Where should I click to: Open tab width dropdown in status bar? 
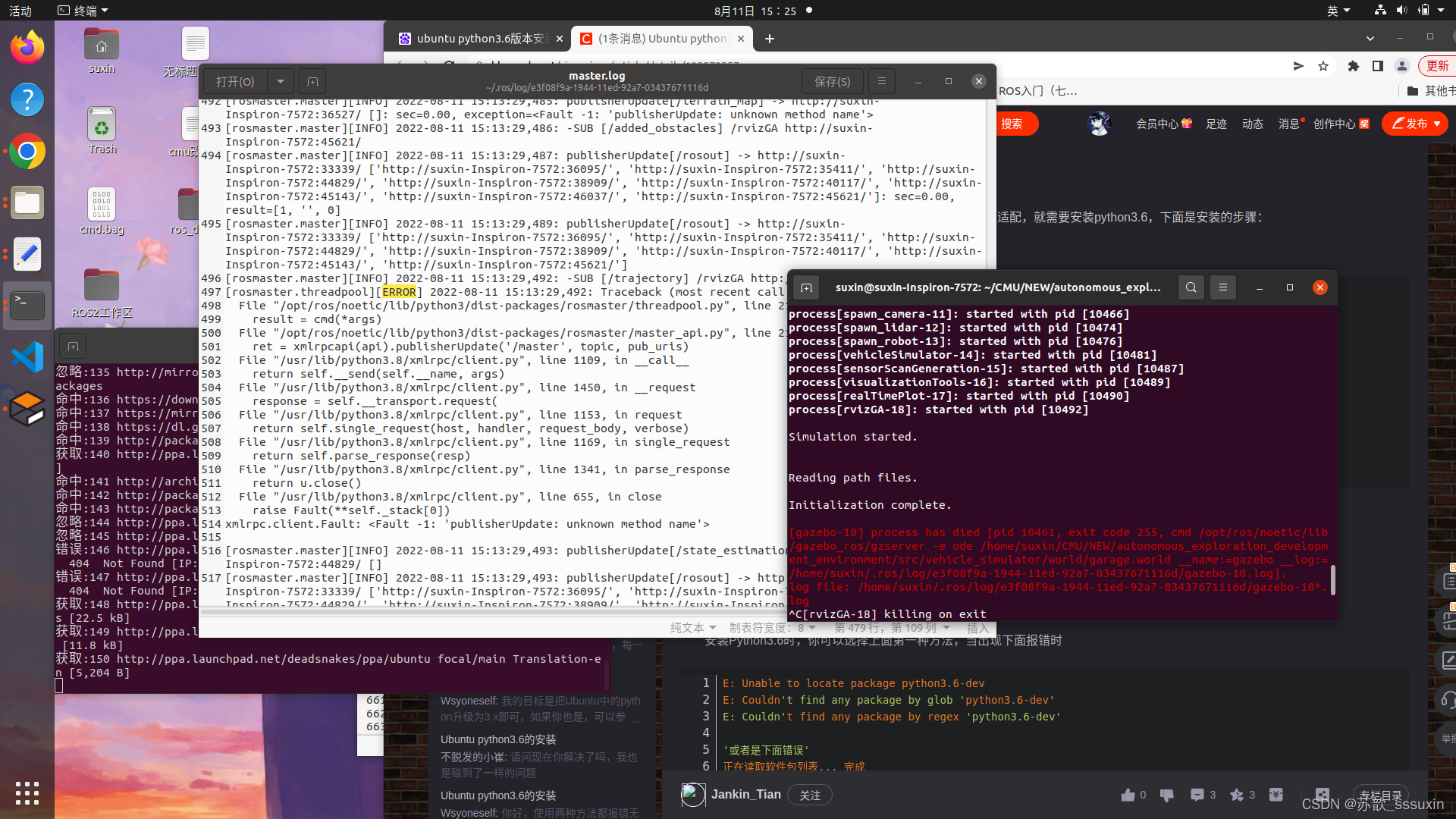(772, 628)
